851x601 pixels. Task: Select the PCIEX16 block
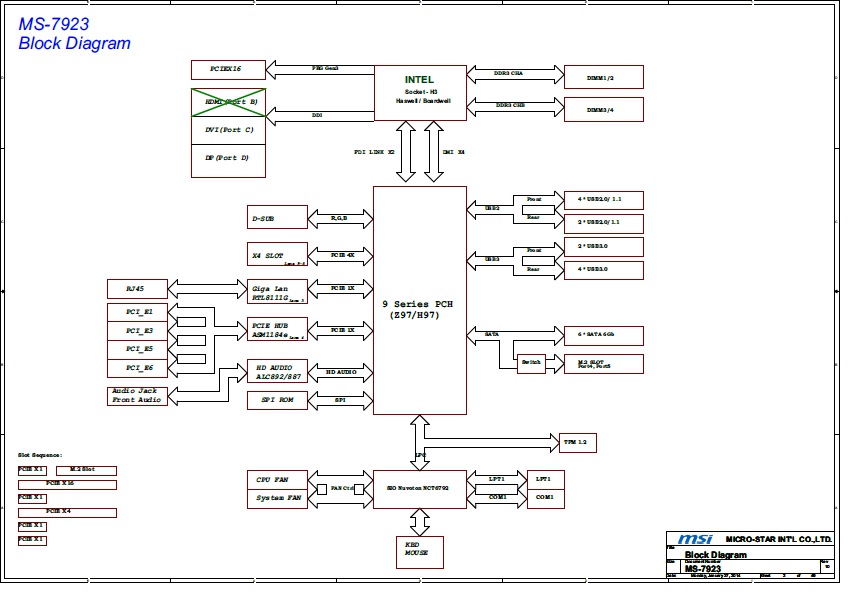(229, 69)
